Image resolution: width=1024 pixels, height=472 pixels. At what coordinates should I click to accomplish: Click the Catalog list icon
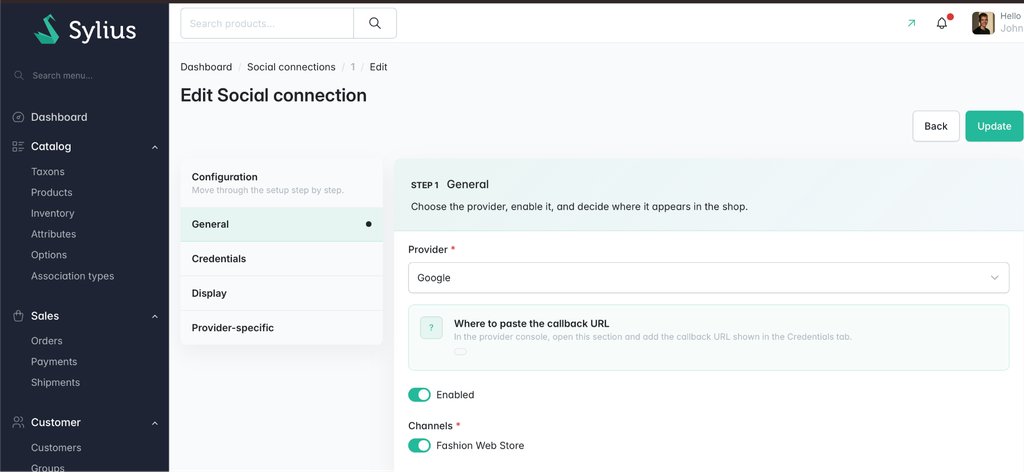(x=18, y=146)
